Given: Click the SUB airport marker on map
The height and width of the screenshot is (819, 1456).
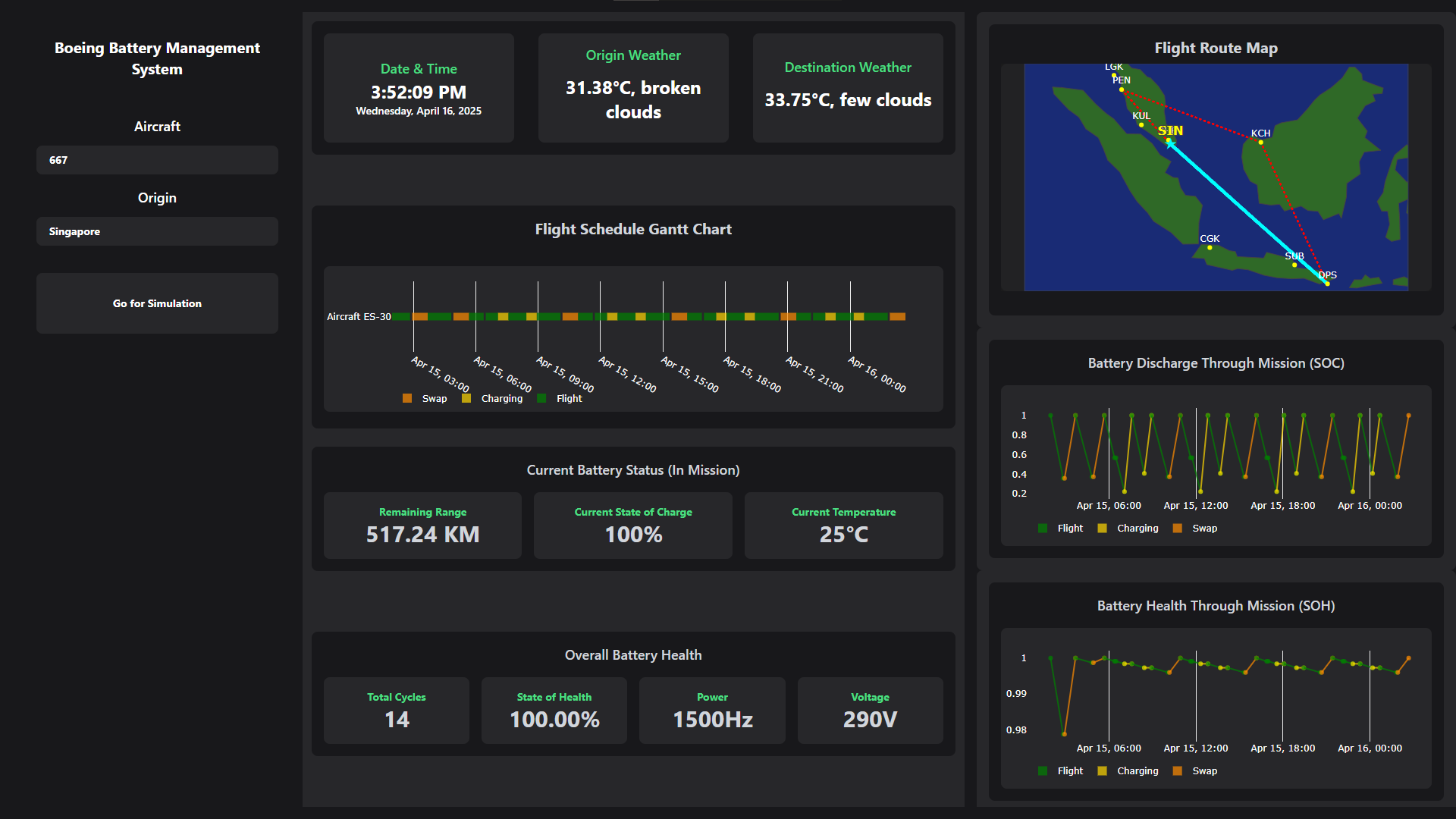Looking at the screenshot, I should coord(1294,265).
